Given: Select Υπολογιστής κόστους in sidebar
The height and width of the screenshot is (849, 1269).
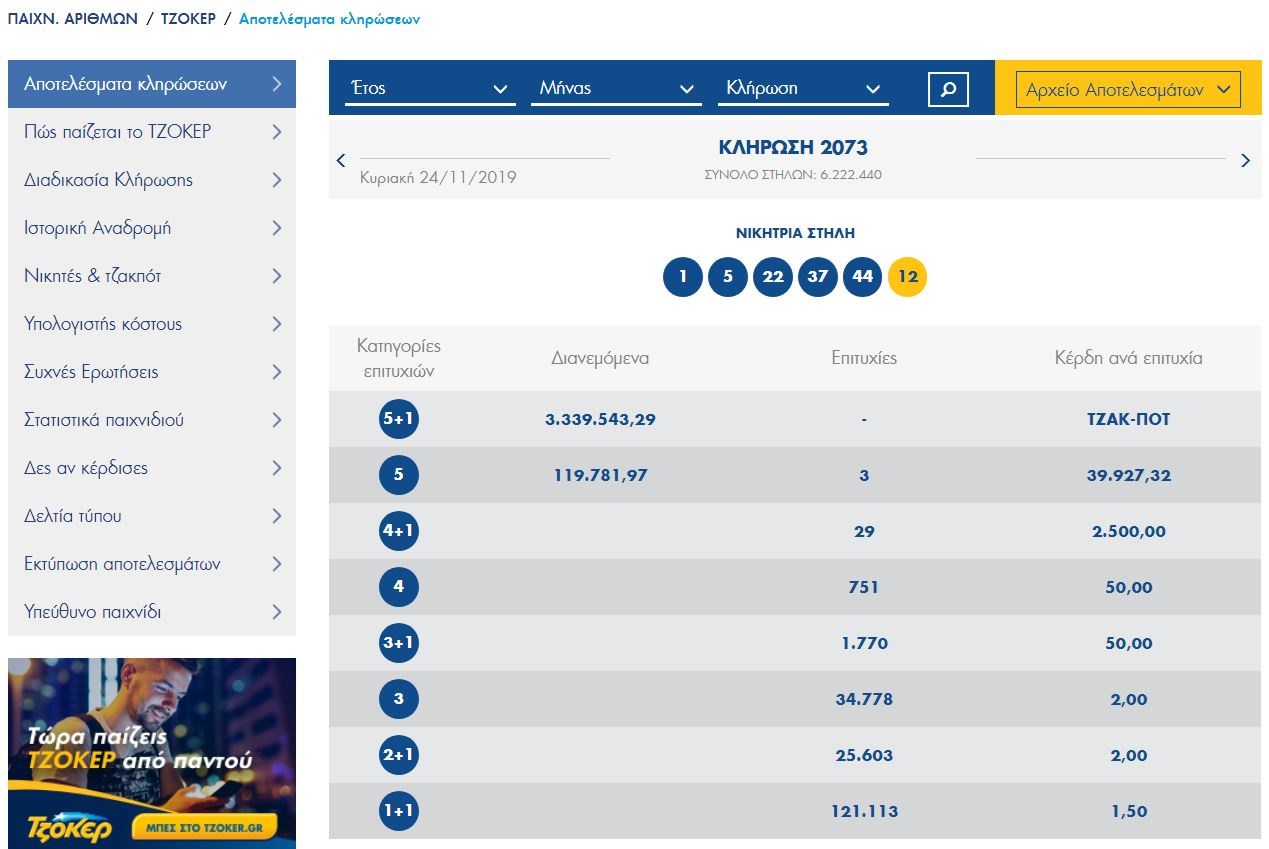Looking at the screenshot, I should point(152,324).
